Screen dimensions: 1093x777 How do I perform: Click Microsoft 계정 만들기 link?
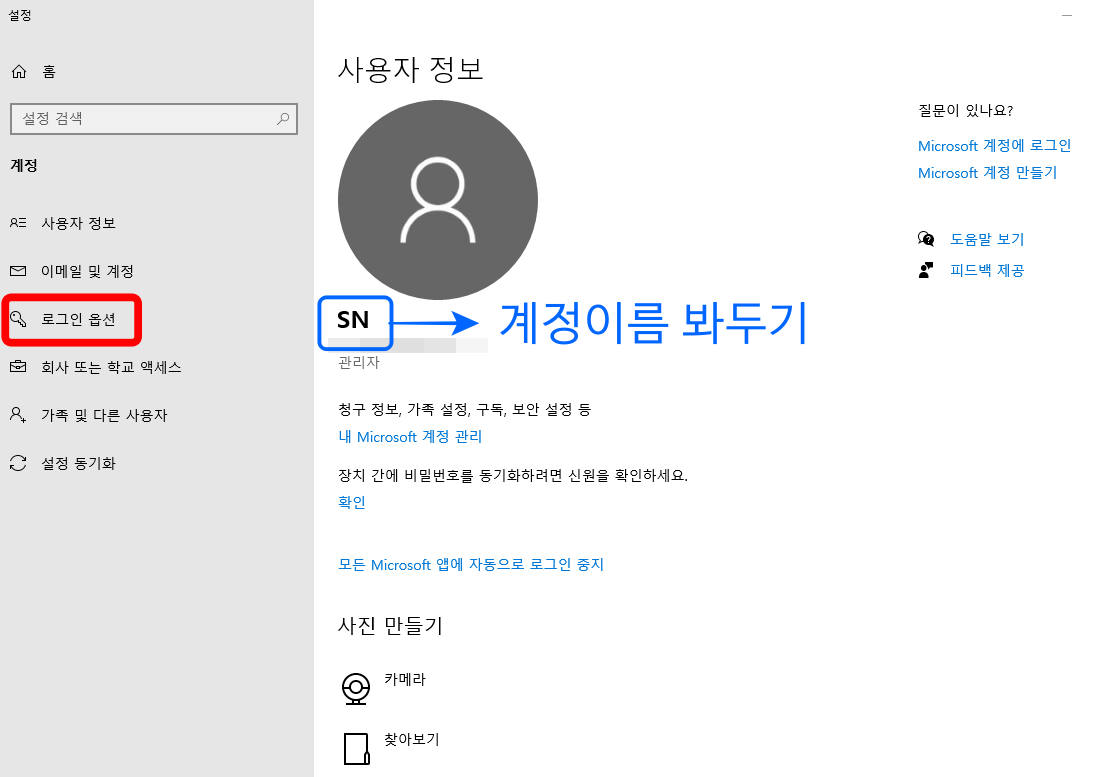(x=987, y=172)
